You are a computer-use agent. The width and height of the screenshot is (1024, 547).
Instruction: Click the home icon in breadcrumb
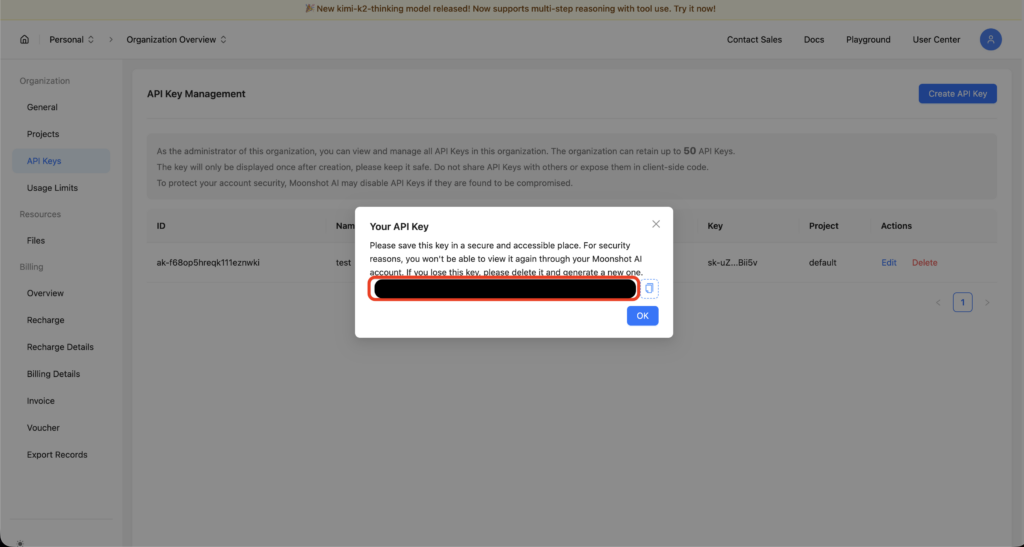(24, 40)
